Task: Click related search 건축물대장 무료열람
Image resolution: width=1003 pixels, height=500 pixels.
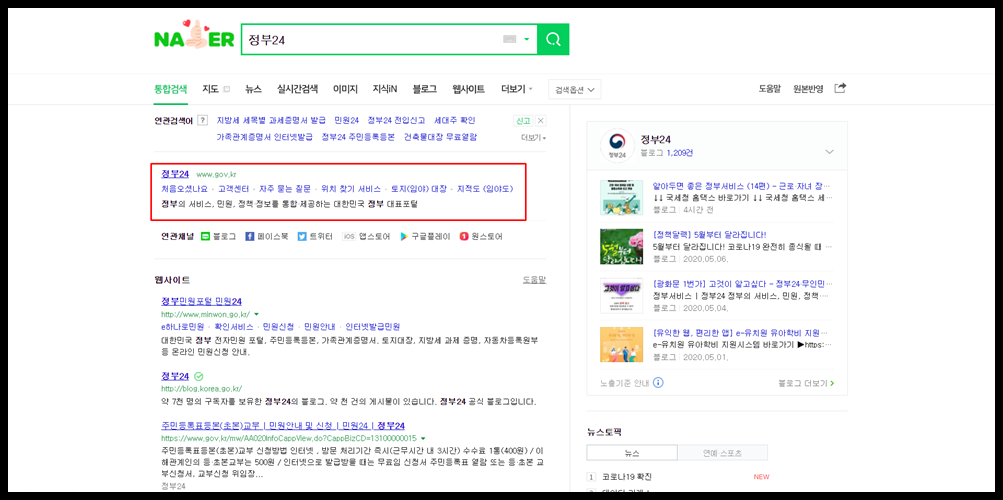Action: coord(440,137)
